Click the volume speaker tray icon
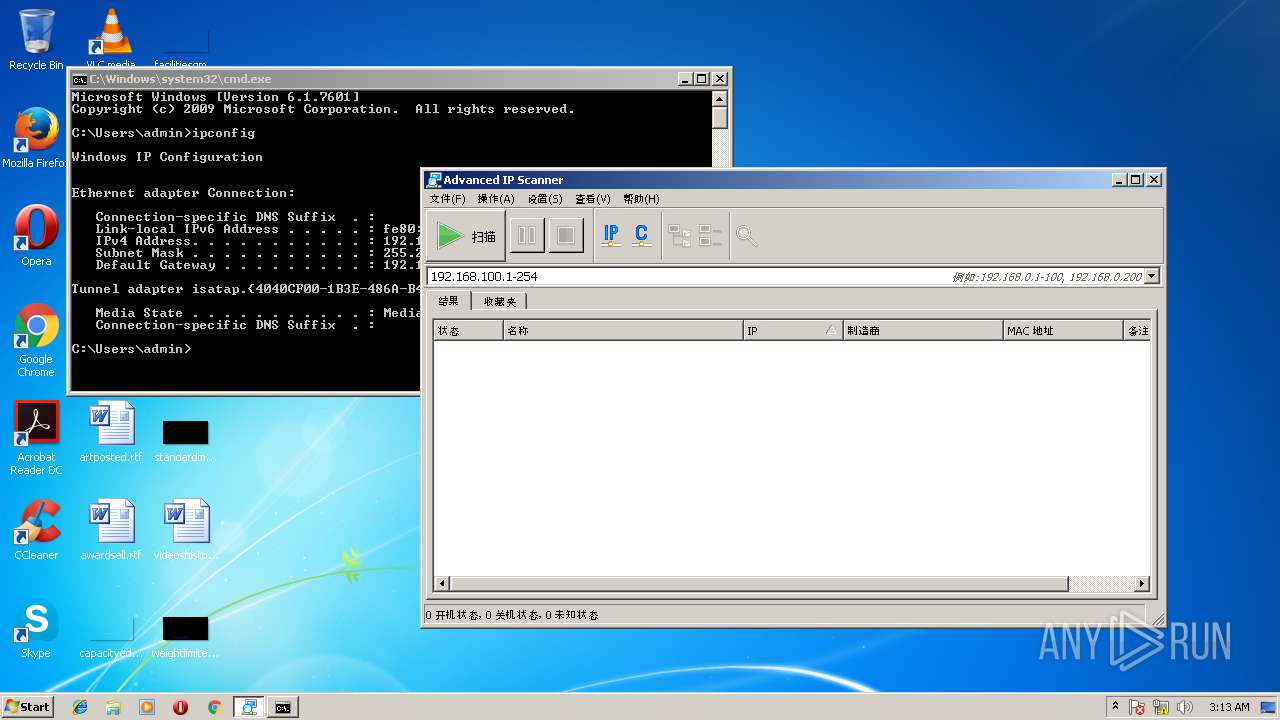The width and height of the screenshot is (1280, 720). pyautogui.click(x=1185, y=707)
